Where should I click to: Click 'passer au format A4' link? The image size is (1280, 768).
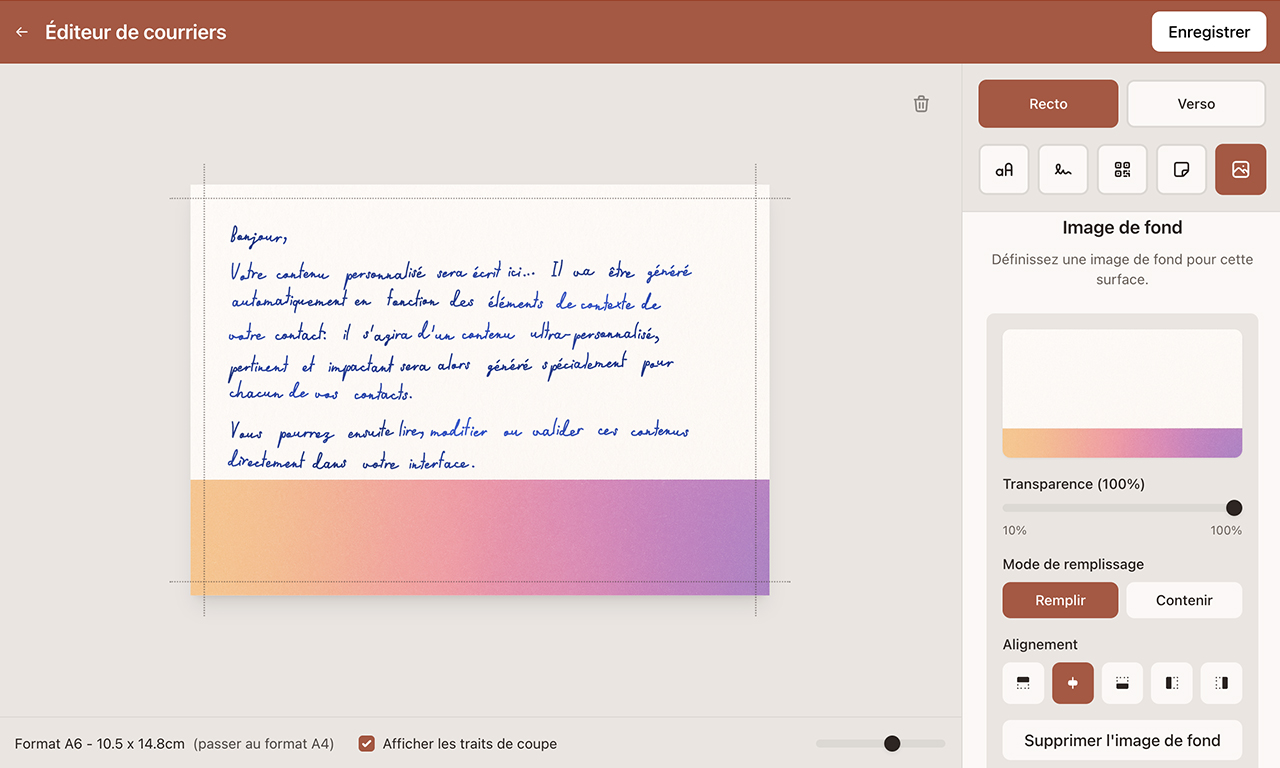click(266, 743)
